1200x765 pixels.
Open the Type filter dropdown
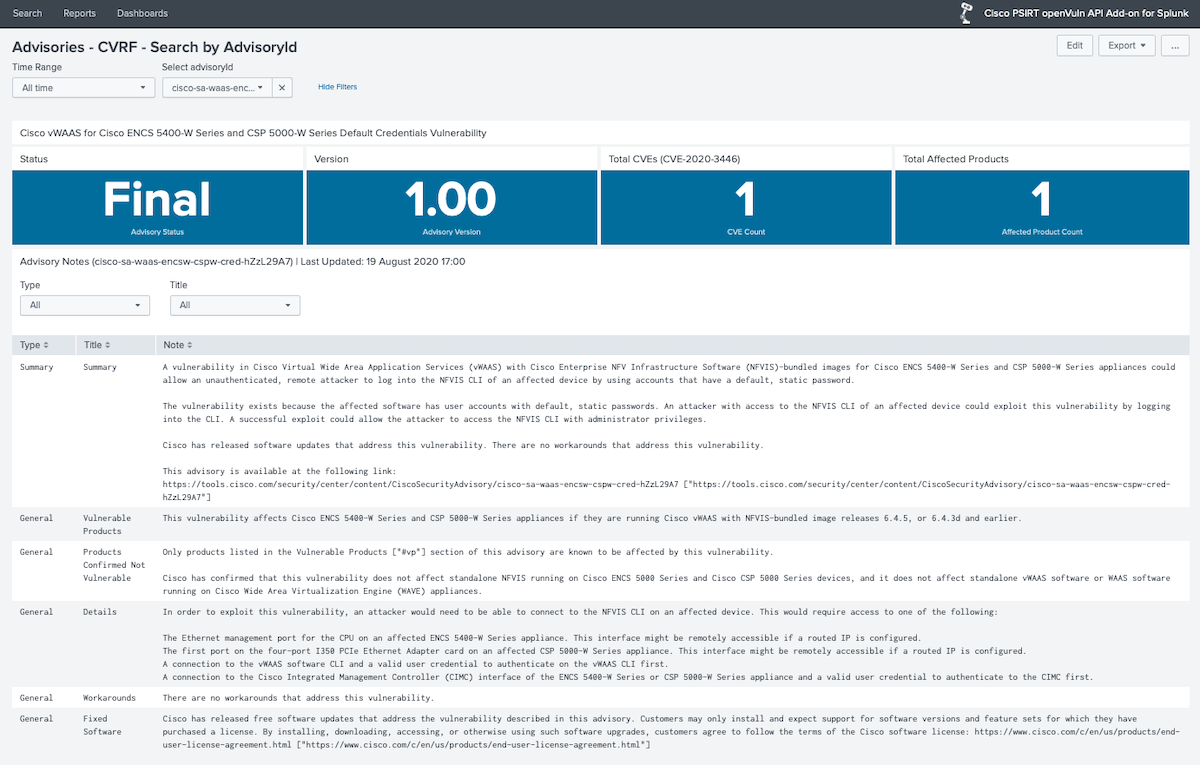[x=85, y=305]
